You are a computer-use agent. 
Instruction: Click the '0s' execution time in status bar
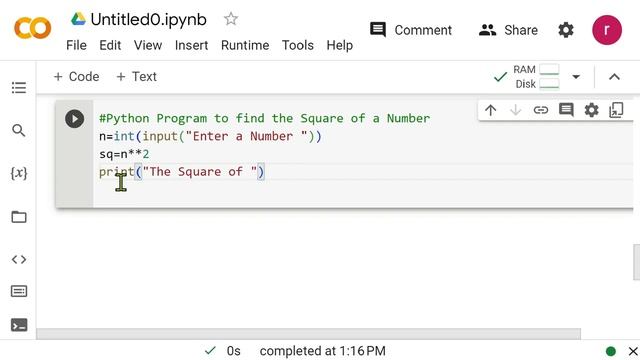[233, 351]
